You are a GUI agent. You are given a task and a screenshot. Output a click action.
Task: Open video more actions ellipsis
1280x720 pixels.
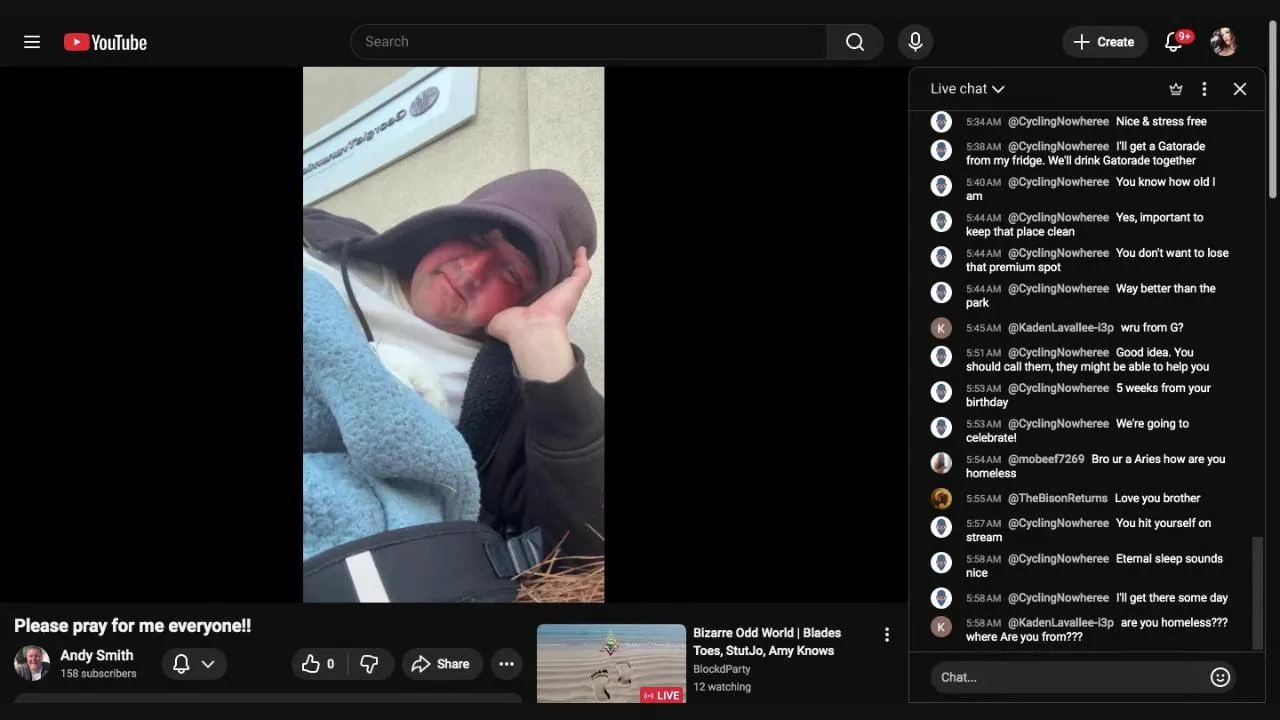pyautogui.click(x=507, y=664)
